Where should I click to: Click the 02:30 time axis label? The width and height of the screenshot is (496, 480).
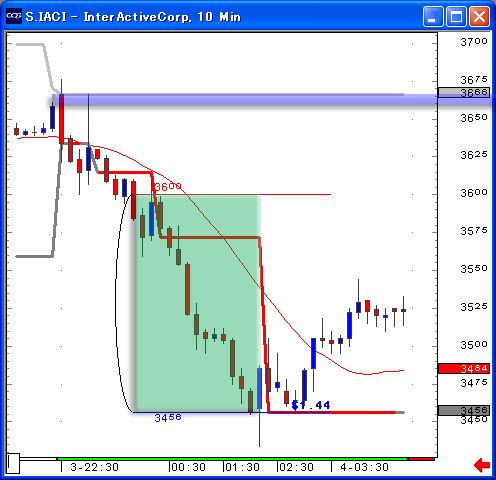click(x=296, y=467)
